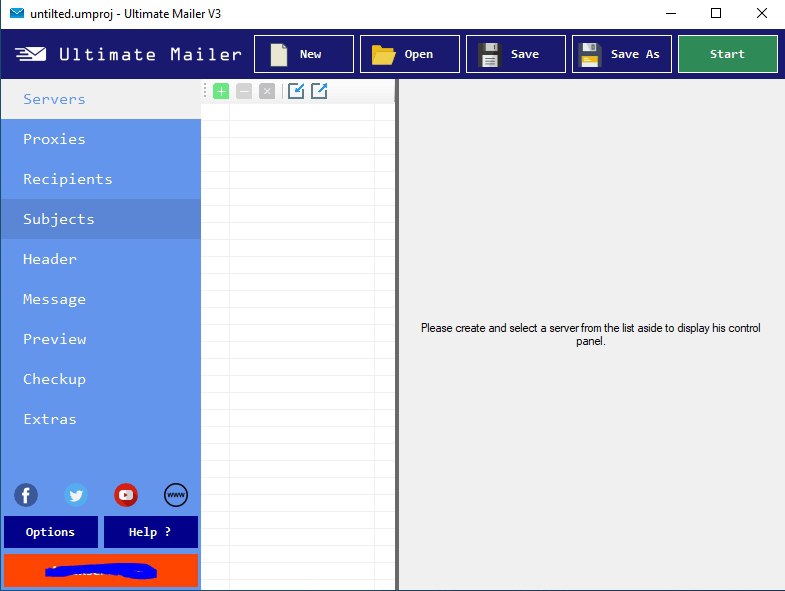785x591 pixels.
Task: Open the Message section
Action: click(x=101, y=299)
